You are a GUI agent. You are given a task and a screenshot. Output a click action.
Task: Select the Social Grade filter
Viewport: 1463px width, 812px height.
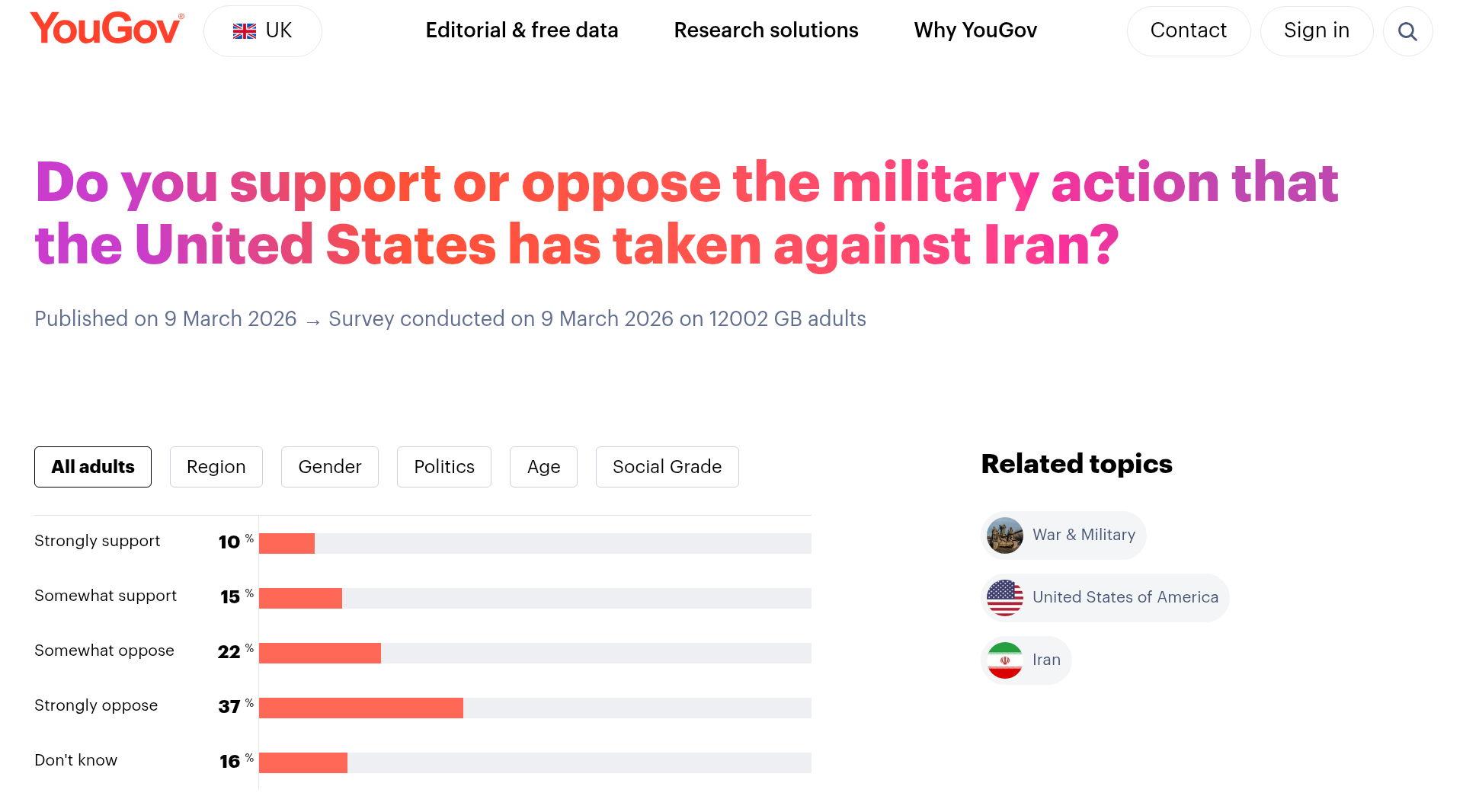click(x=667, y=467)
